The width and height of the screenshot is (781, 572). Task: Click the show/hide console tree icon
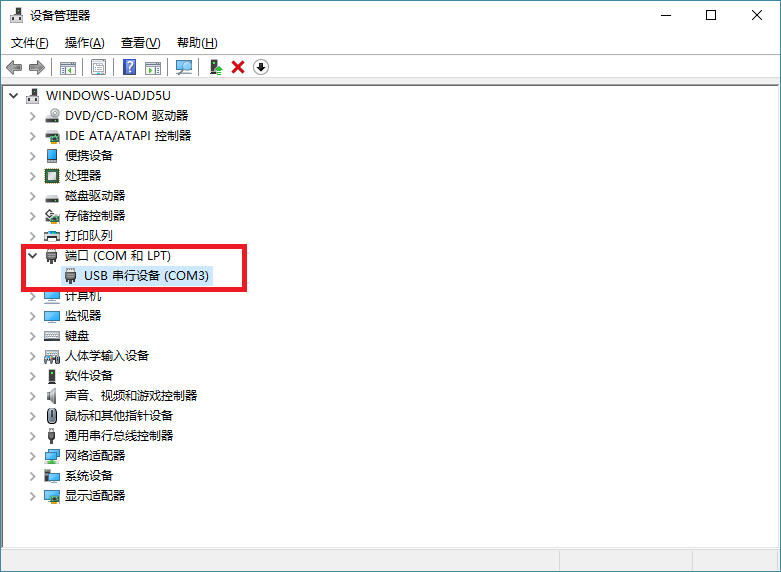[x=68, y=67]
